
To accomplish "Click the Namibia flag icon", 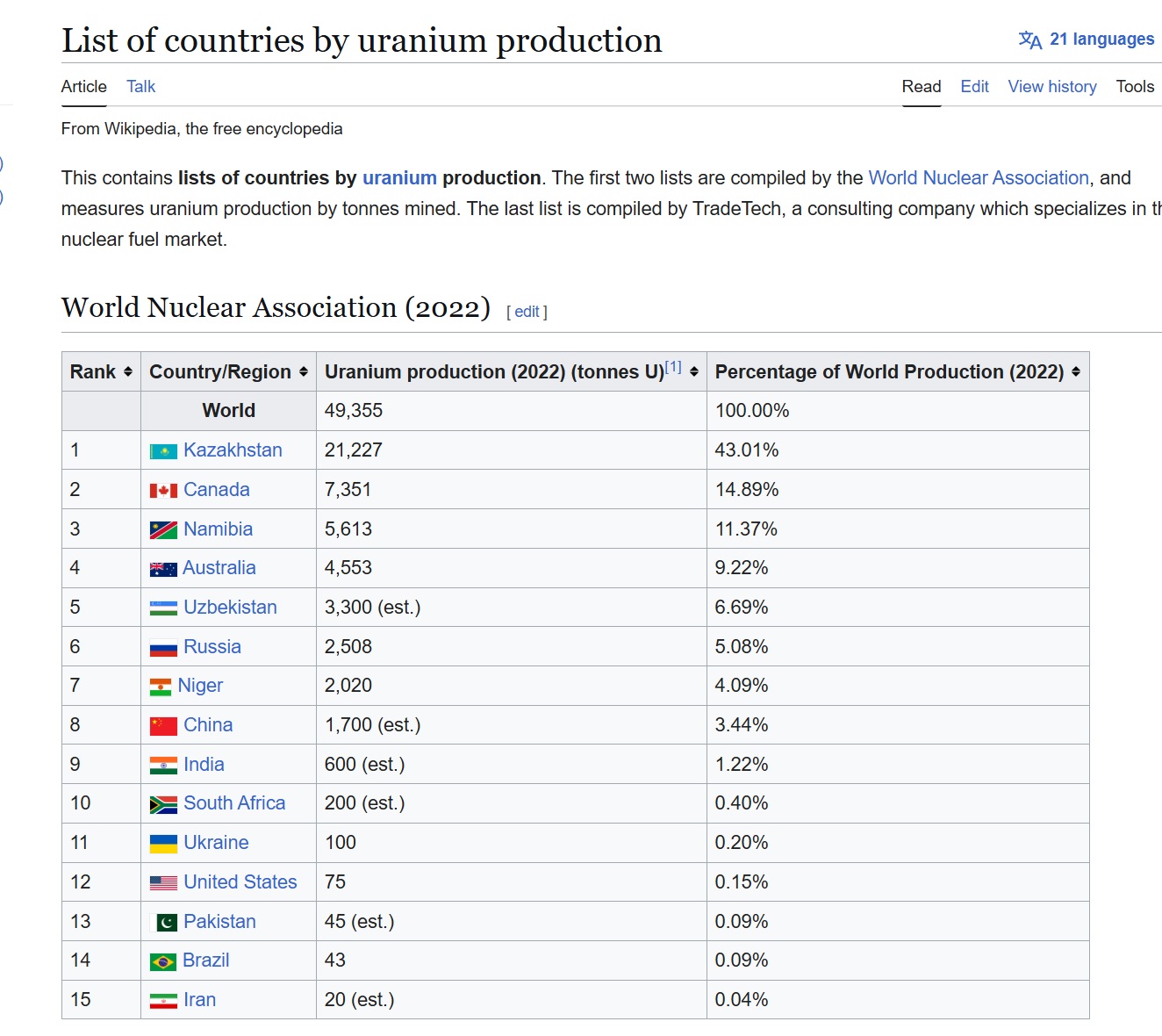I will pos(163,530).
